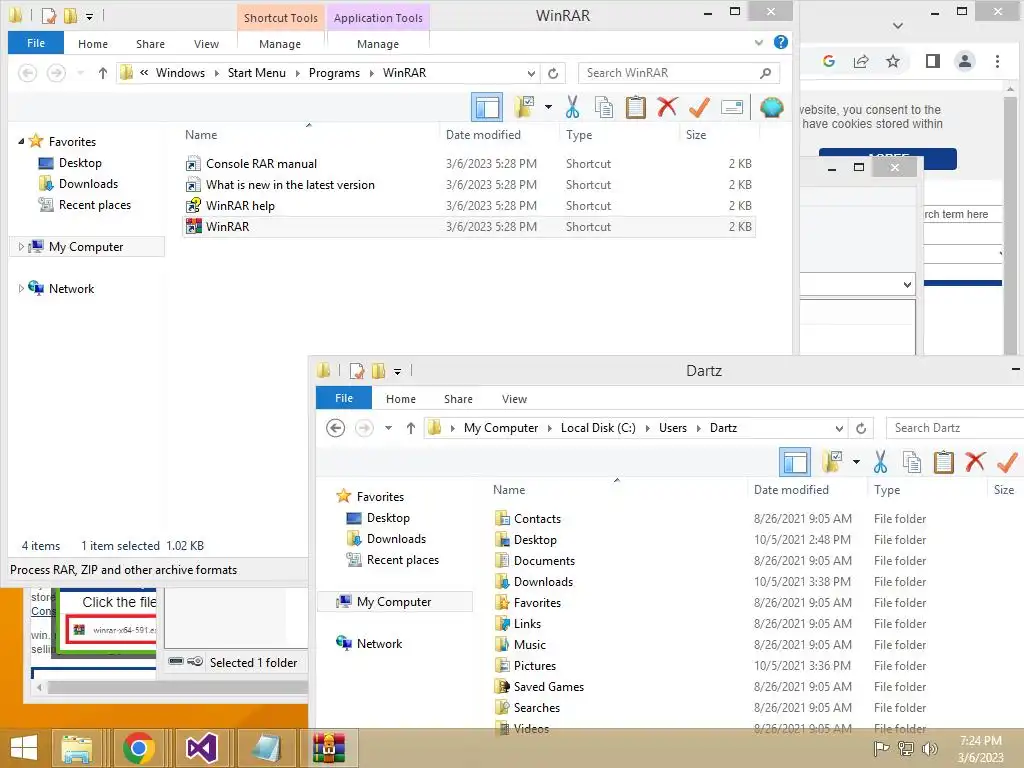Click Local Disk (C:) in Dartz breadcrumb
The image size is (1024, 768).
pos(598,428)
